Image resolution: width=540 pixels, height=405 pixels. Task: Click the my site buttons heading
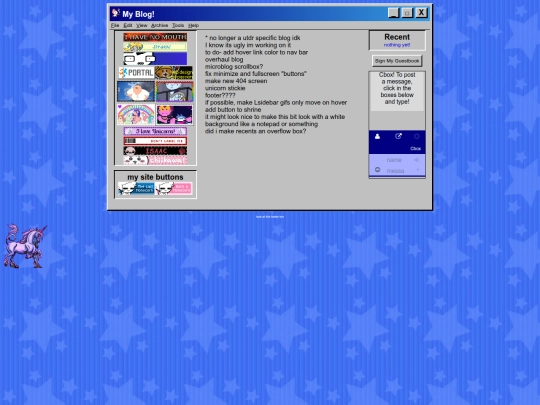coord(155,177)
